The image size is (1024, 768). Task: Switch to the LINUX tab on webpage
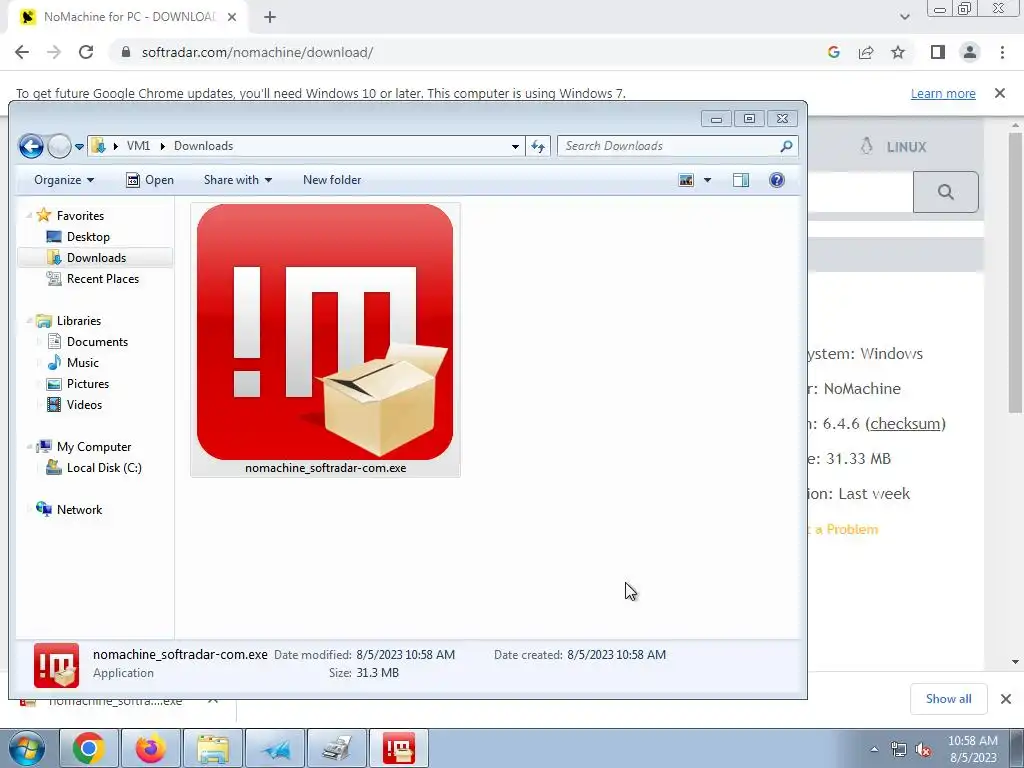click(894, 146)
